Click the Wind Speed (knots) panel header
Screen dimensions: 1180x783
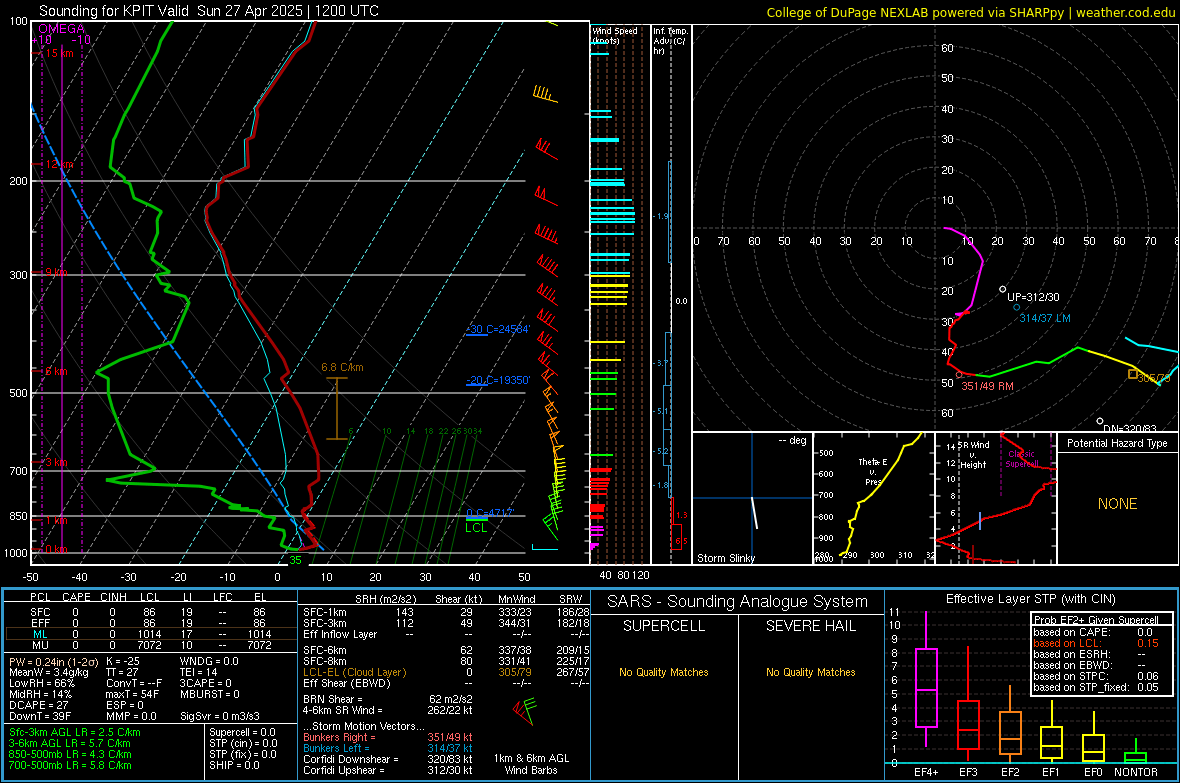tap(615, 35)
